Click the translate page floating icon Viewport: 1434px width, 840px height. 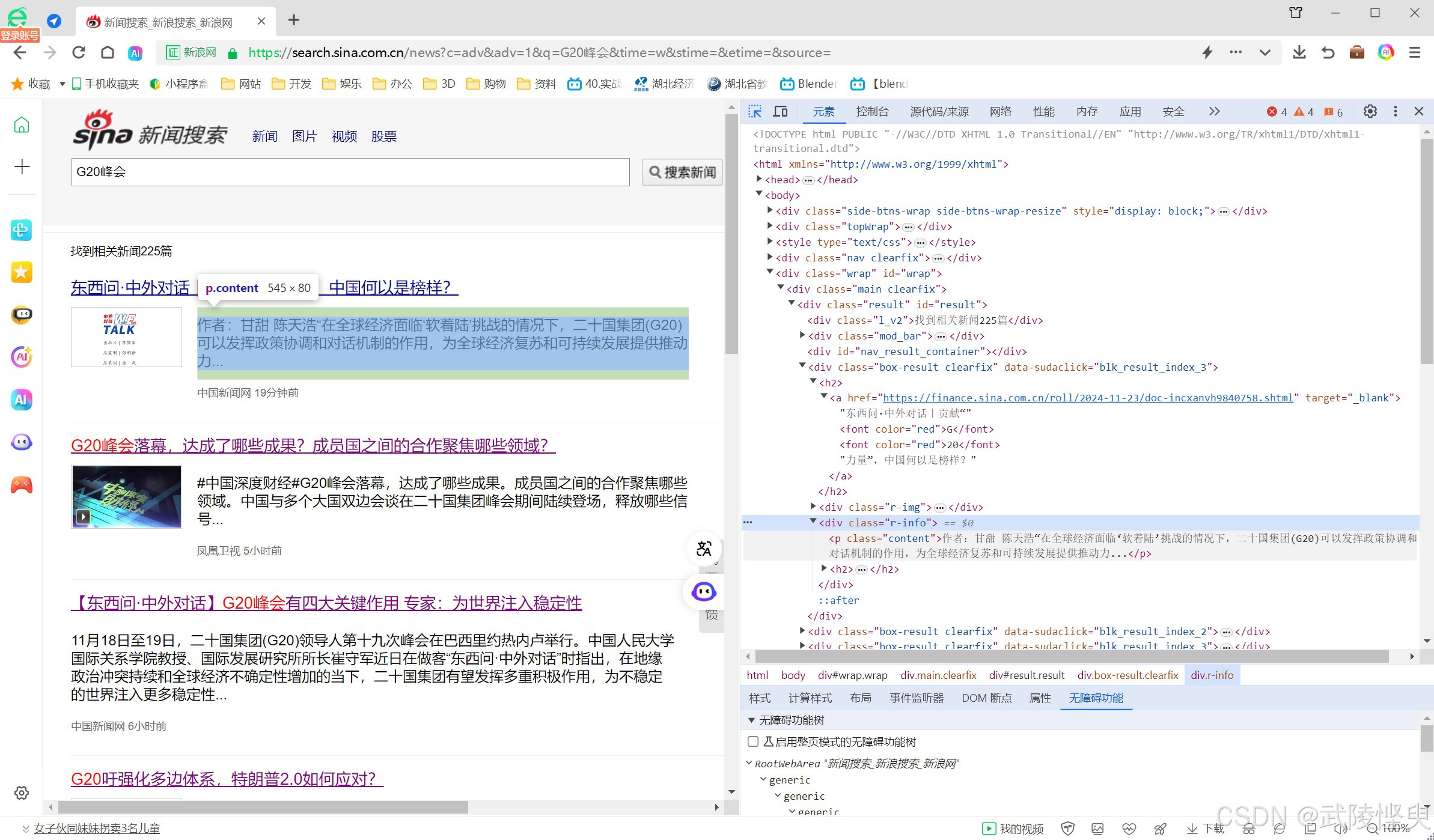[x=704, y=548]
